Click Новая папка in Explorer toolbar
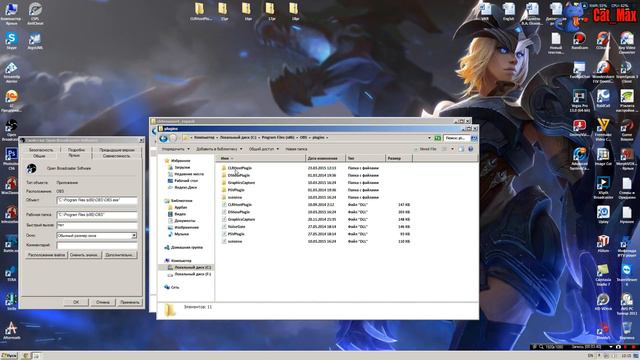The image size is (640, 360). click(x=296, y=149)
